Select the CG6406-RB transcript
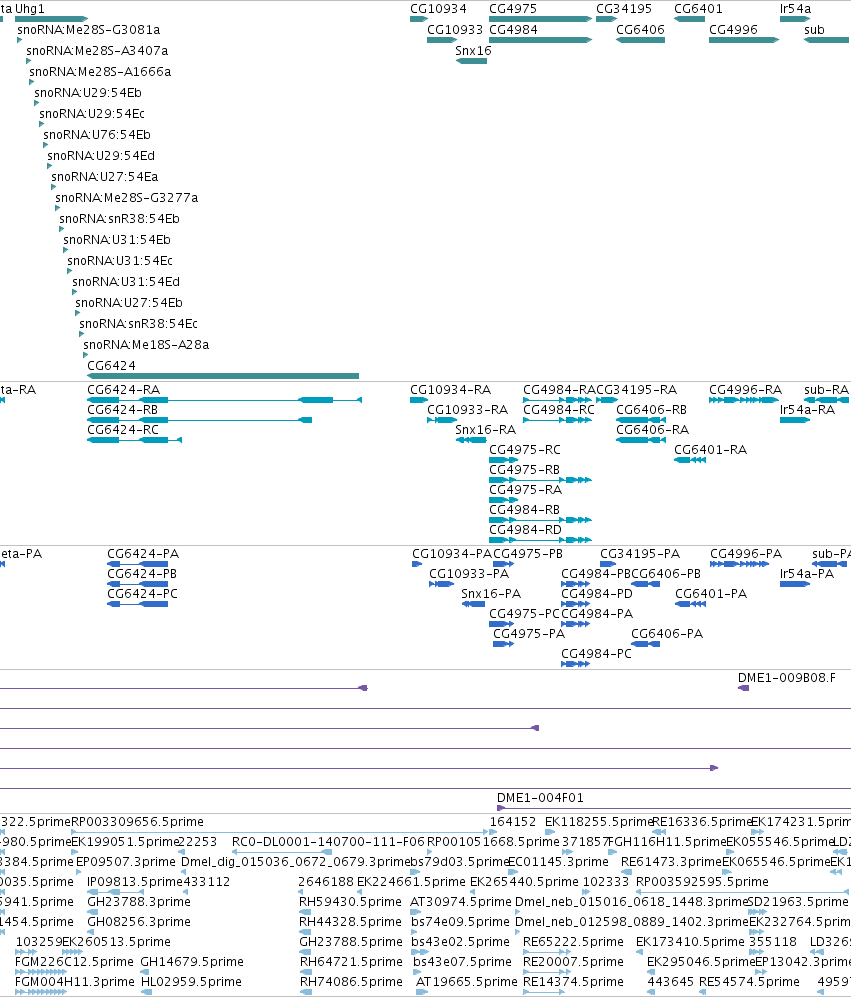 coord(640,420)
